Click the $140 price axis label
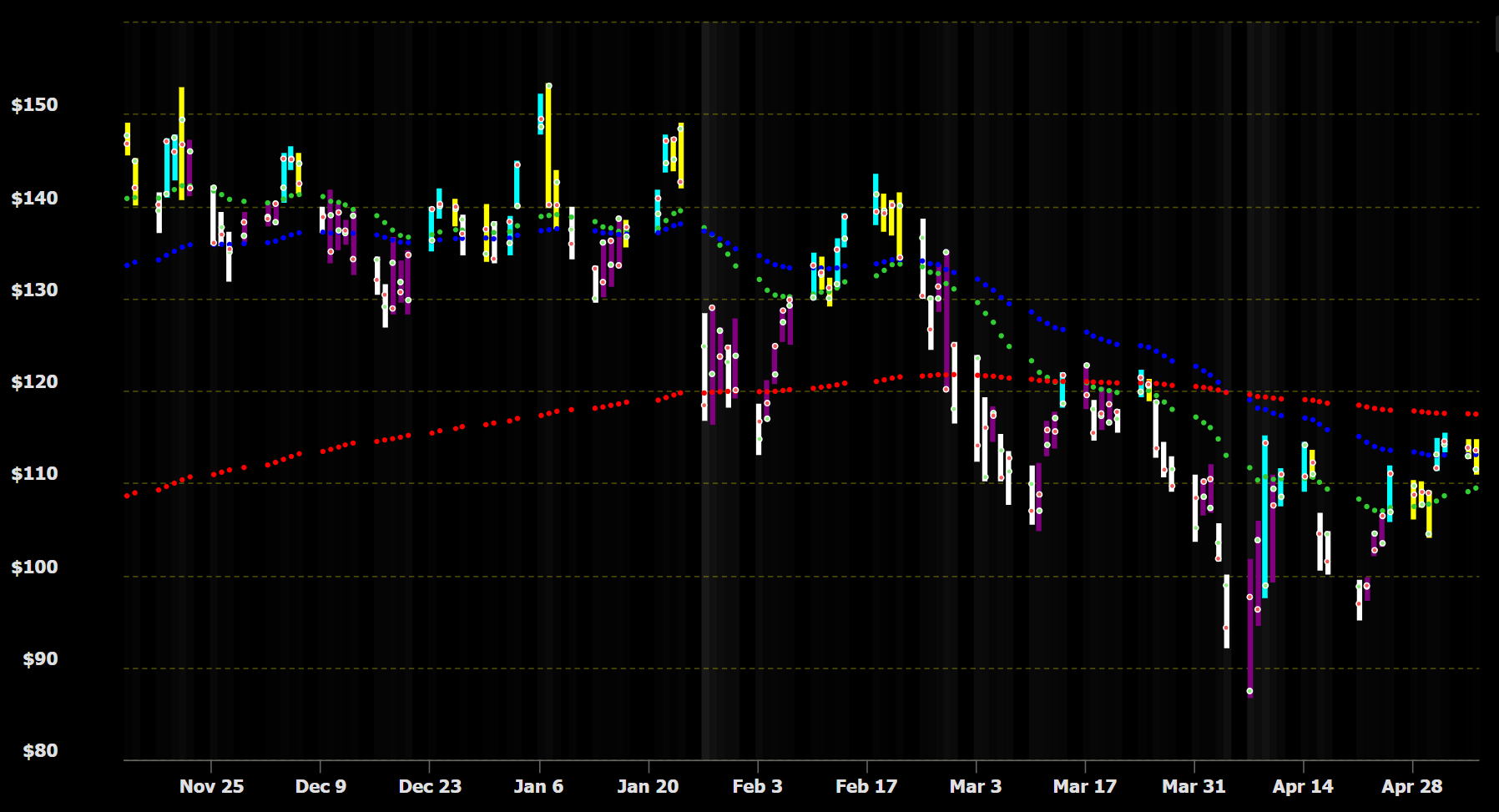 [x=34, y=199]
